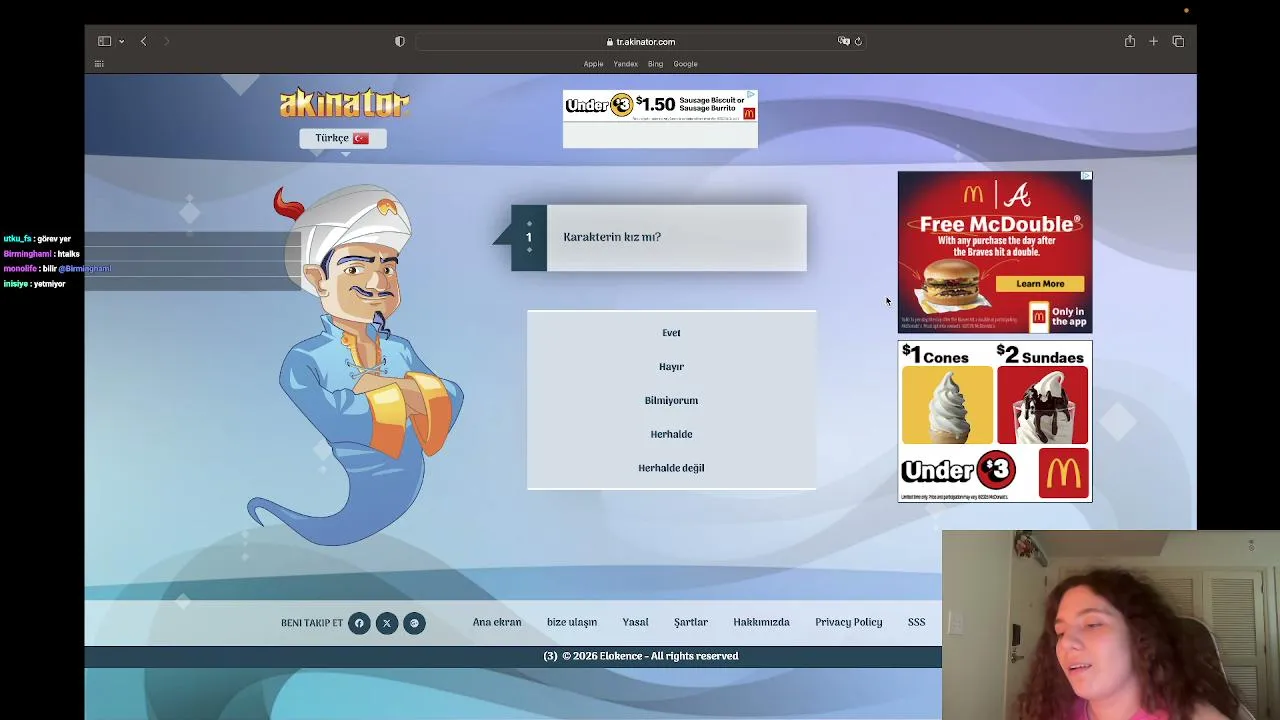
Task: Open Akinator's X (Twitter) page icon
Action: (387, 623)
